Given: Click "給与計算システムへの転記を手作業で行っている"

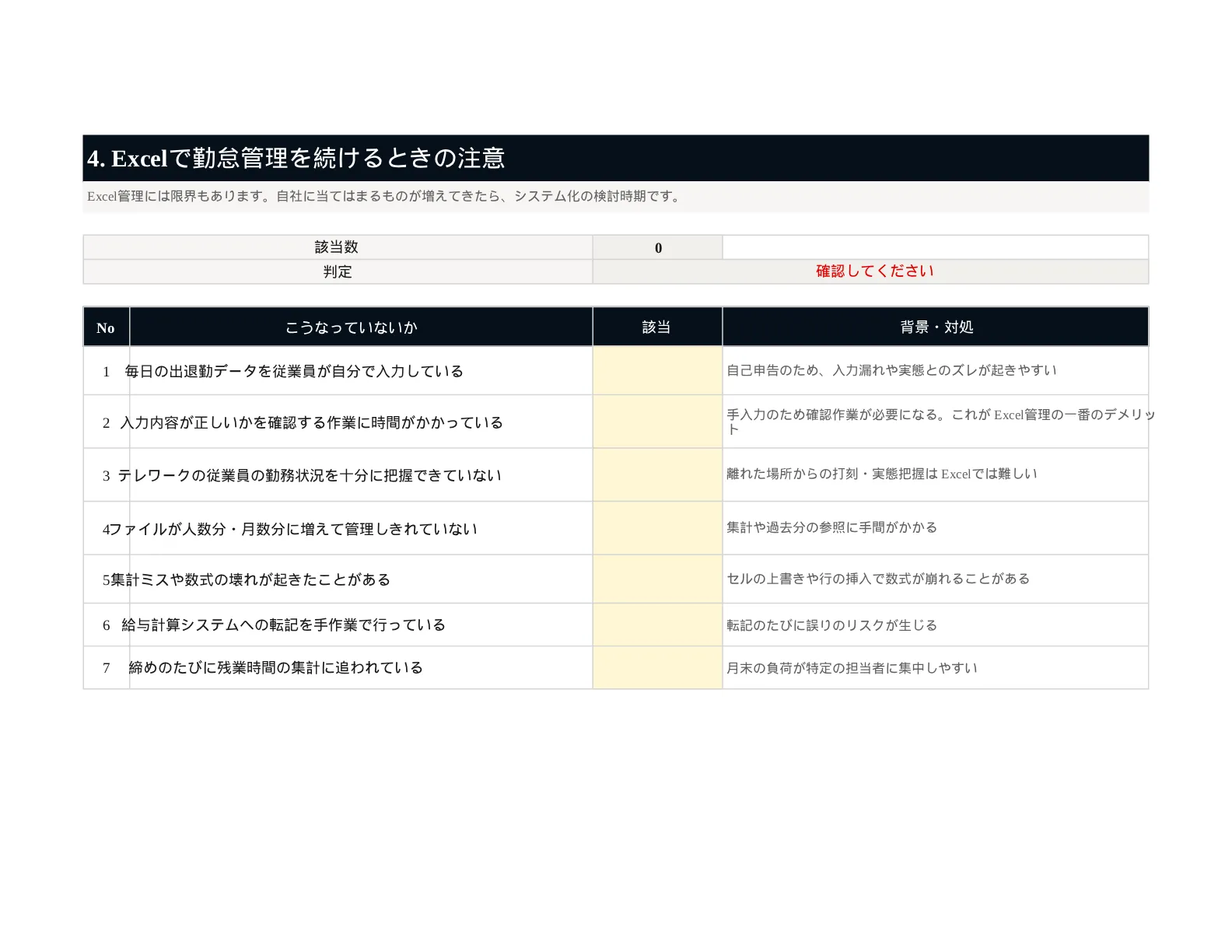Looking at the screenshot, I should point(284,625).
